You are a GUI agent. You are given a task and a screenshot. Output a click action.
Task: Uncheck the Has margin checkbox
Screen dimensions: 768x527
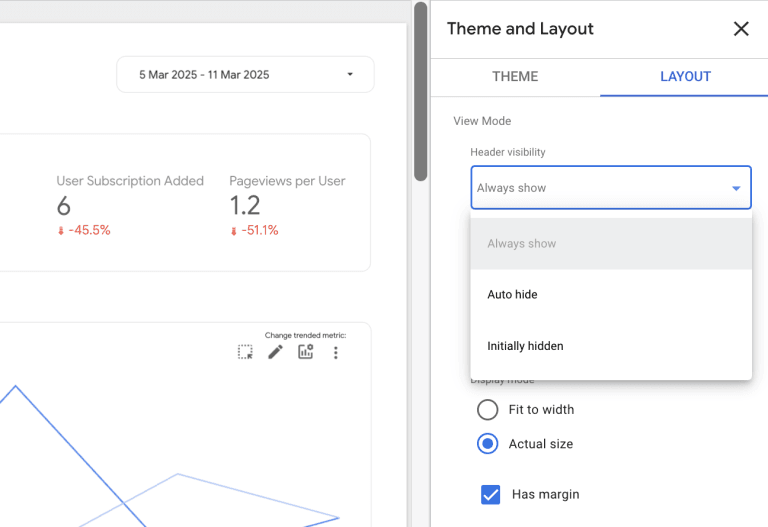tap(491, 494)
